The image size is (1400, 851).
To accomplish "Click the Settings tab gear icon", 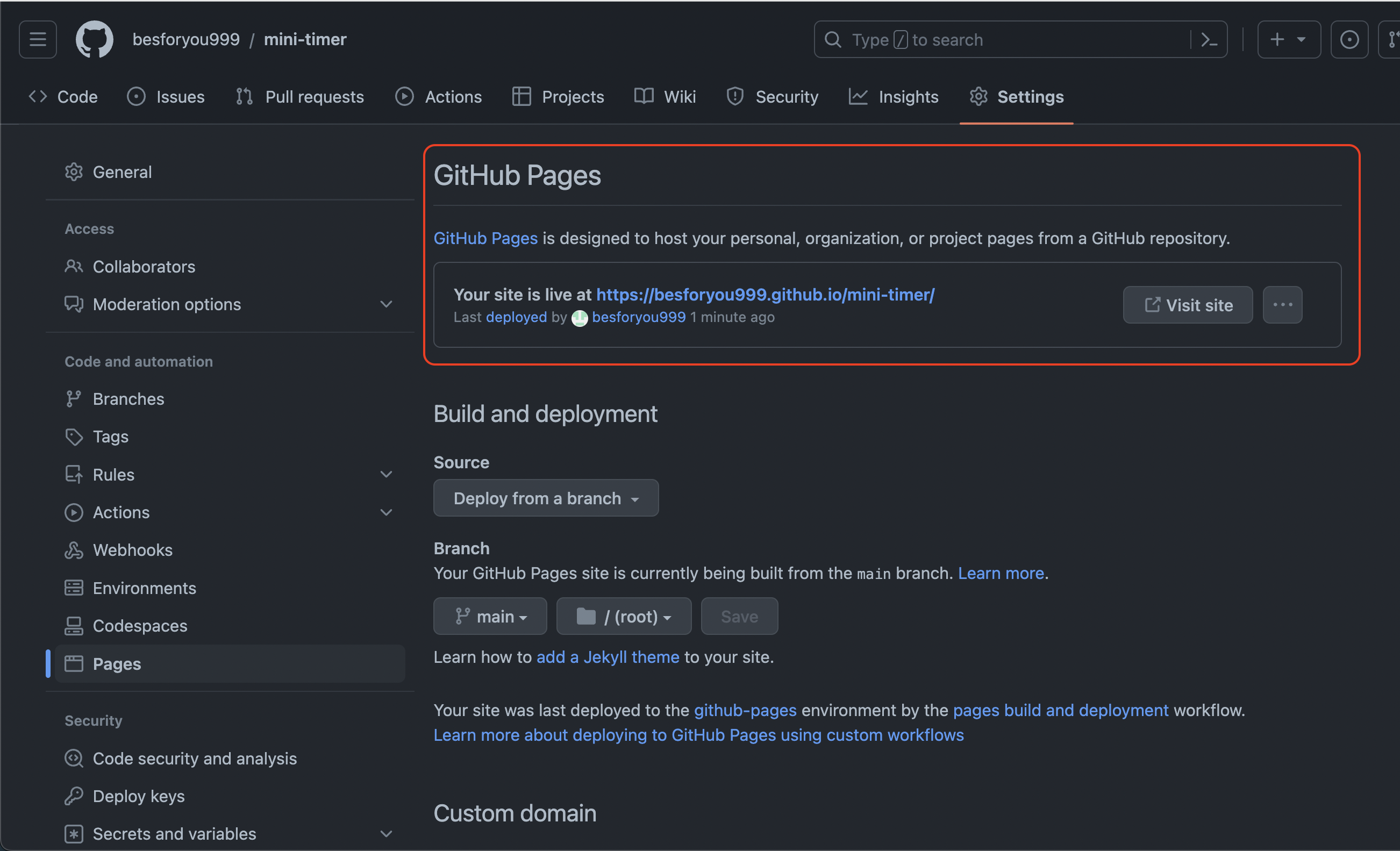I will pyautogui.click(x=978, y=97).
